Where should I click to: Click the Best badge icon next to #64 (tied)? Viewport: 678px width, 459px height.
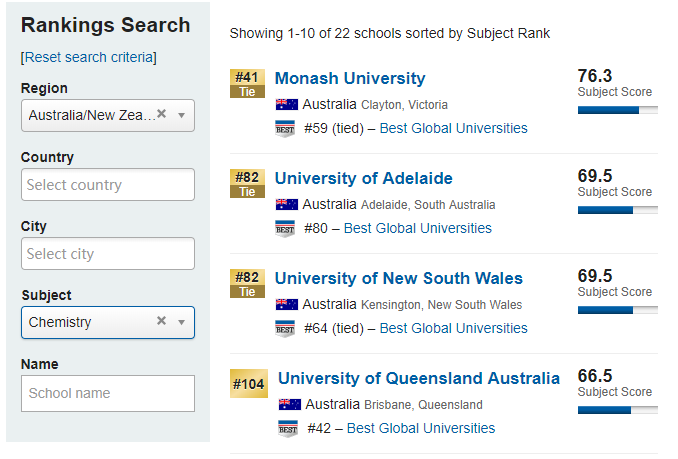coord(285,329)
